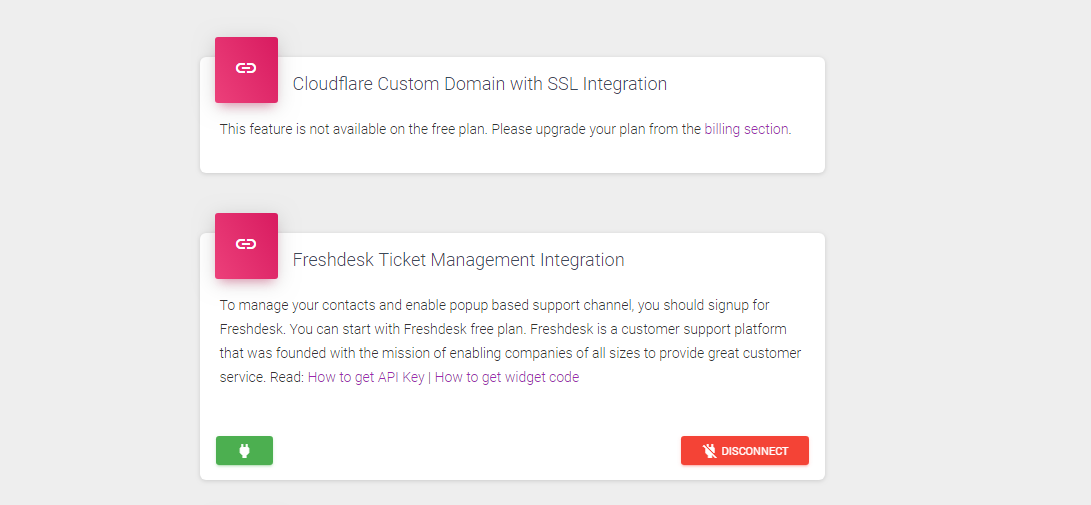Click the chain glyph inside the lower pink tile
Image resolution: width=1091 pixels, height=505 pixels.
(246, 244)
